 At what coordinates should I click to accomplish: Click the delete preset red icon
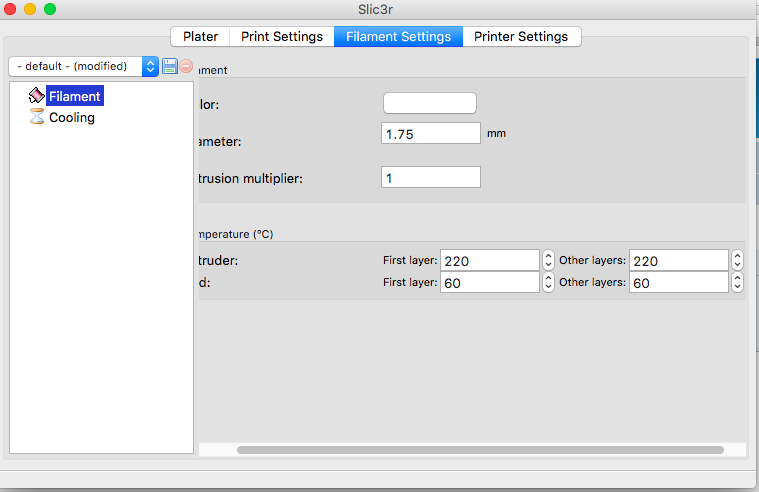(x=186, y=66)
